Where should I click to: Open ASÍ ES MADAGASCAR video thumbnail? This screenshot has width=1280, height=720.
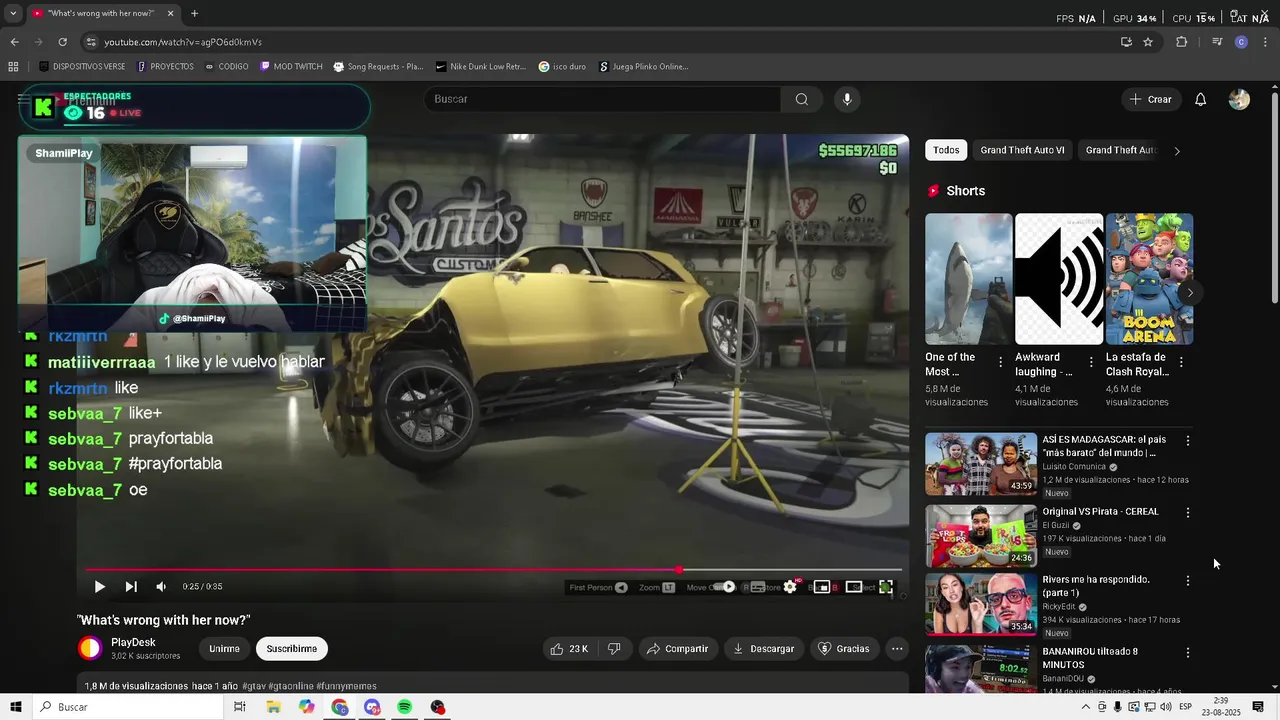(981, 464)
